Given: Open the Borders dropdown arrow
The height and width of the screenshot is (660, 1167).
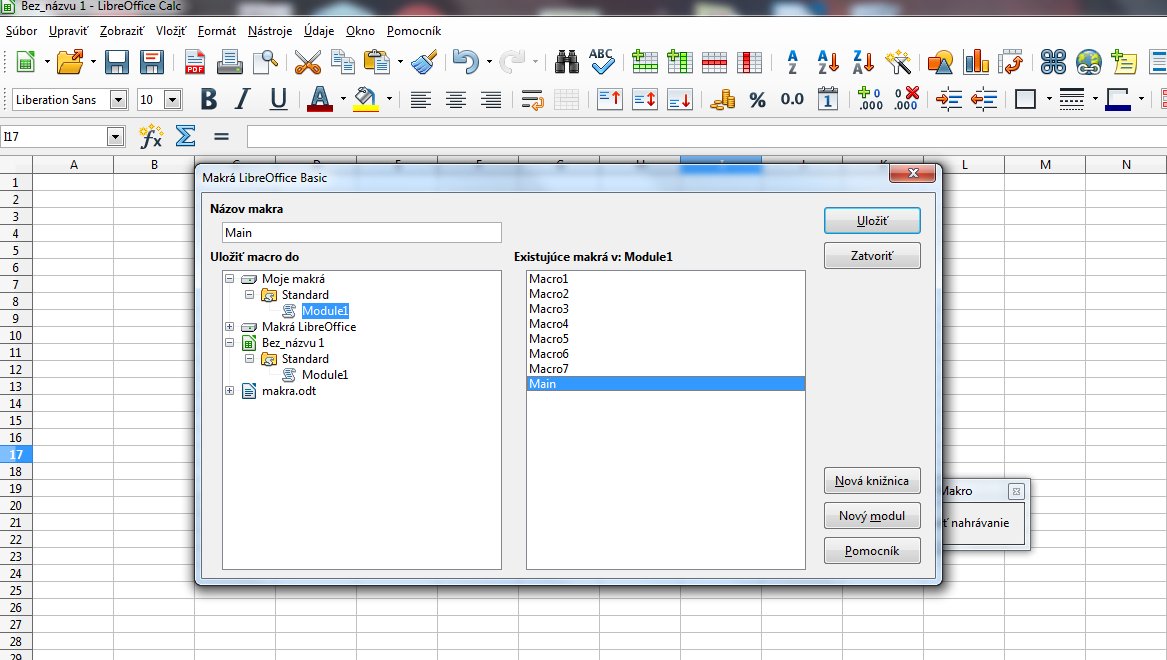Looking at the screenshot, I should (1049, 100).
